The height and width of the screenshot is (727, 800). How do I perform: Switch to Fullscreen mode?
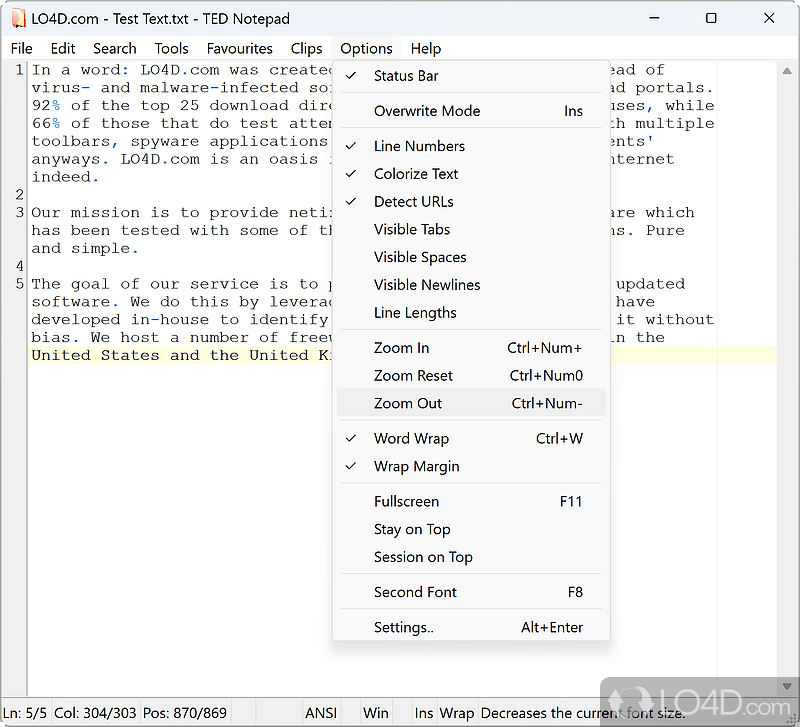(471, 502)
